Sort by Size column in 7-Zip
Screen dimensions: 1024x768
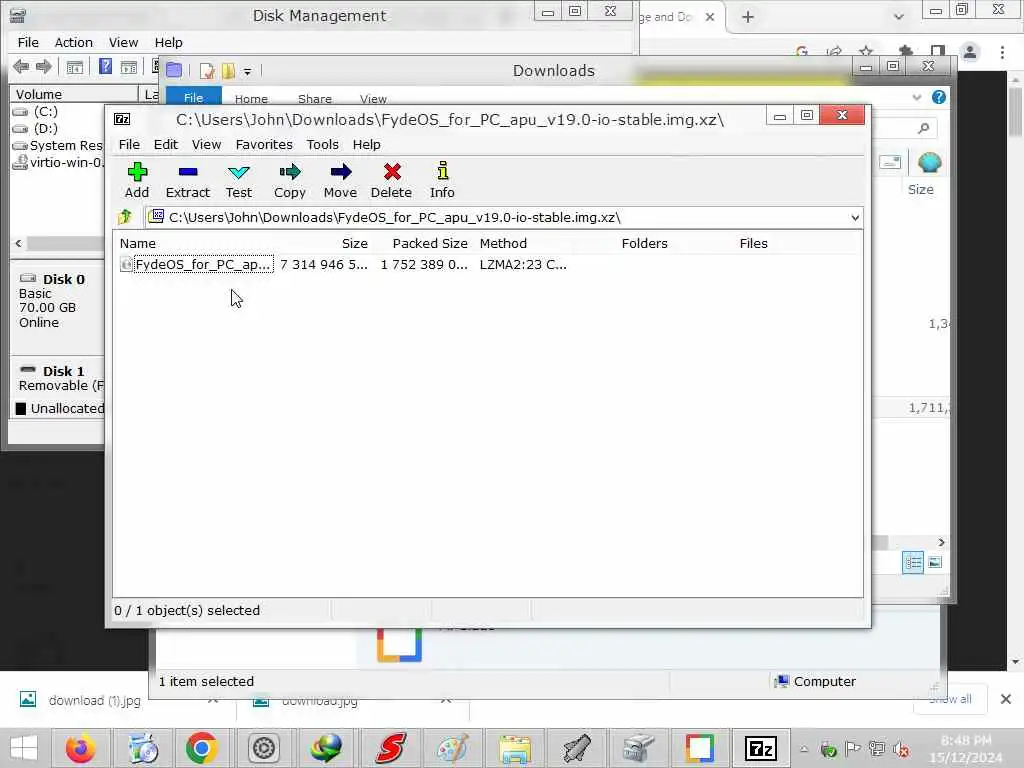pos(355,244)
